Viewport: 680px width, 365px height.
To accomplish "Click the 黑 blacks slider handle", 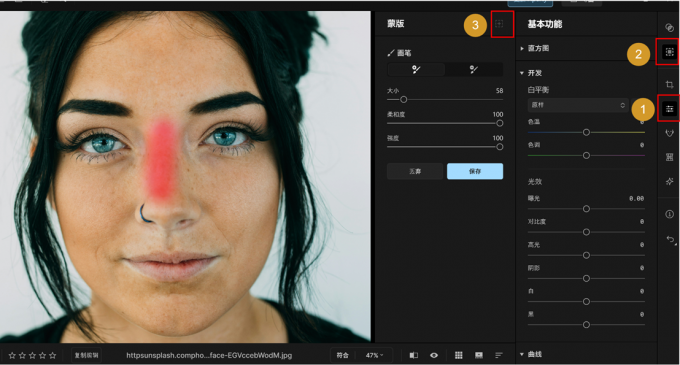I will pos(586,325).
